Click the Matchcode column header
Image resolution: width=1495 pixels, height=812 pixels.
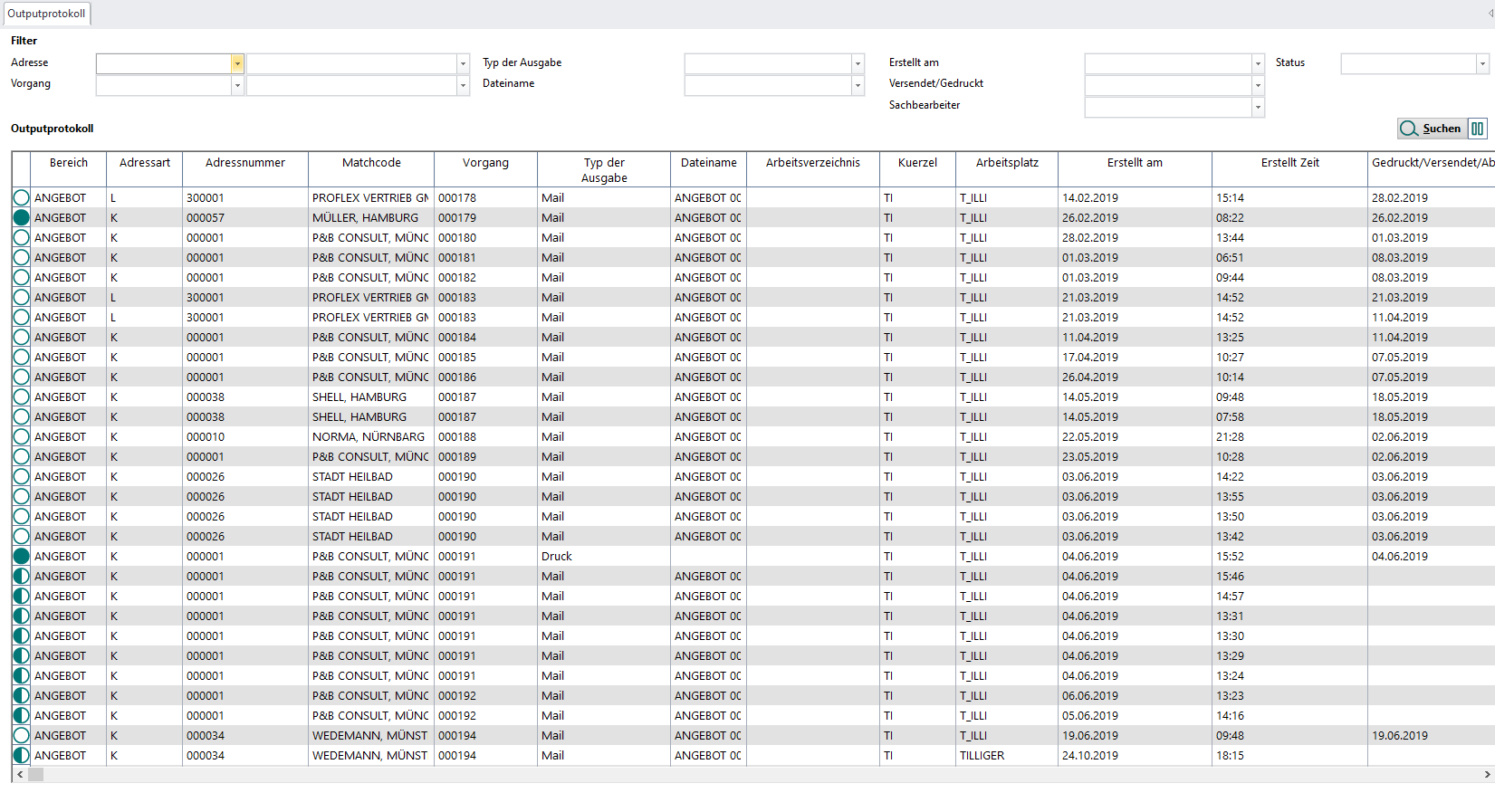click(371, 163)
